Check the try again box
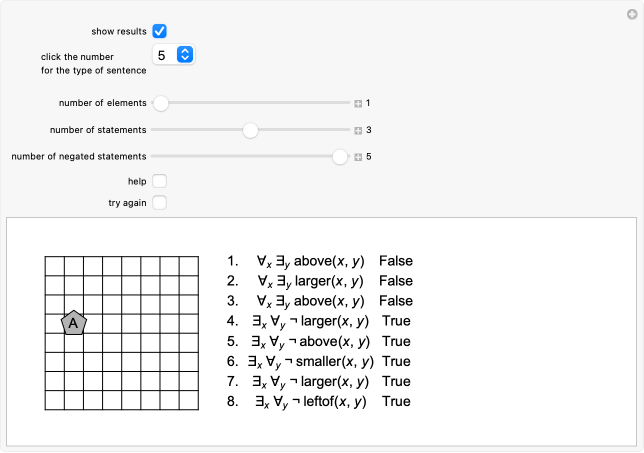644x453 pixels. pos(160,203)
